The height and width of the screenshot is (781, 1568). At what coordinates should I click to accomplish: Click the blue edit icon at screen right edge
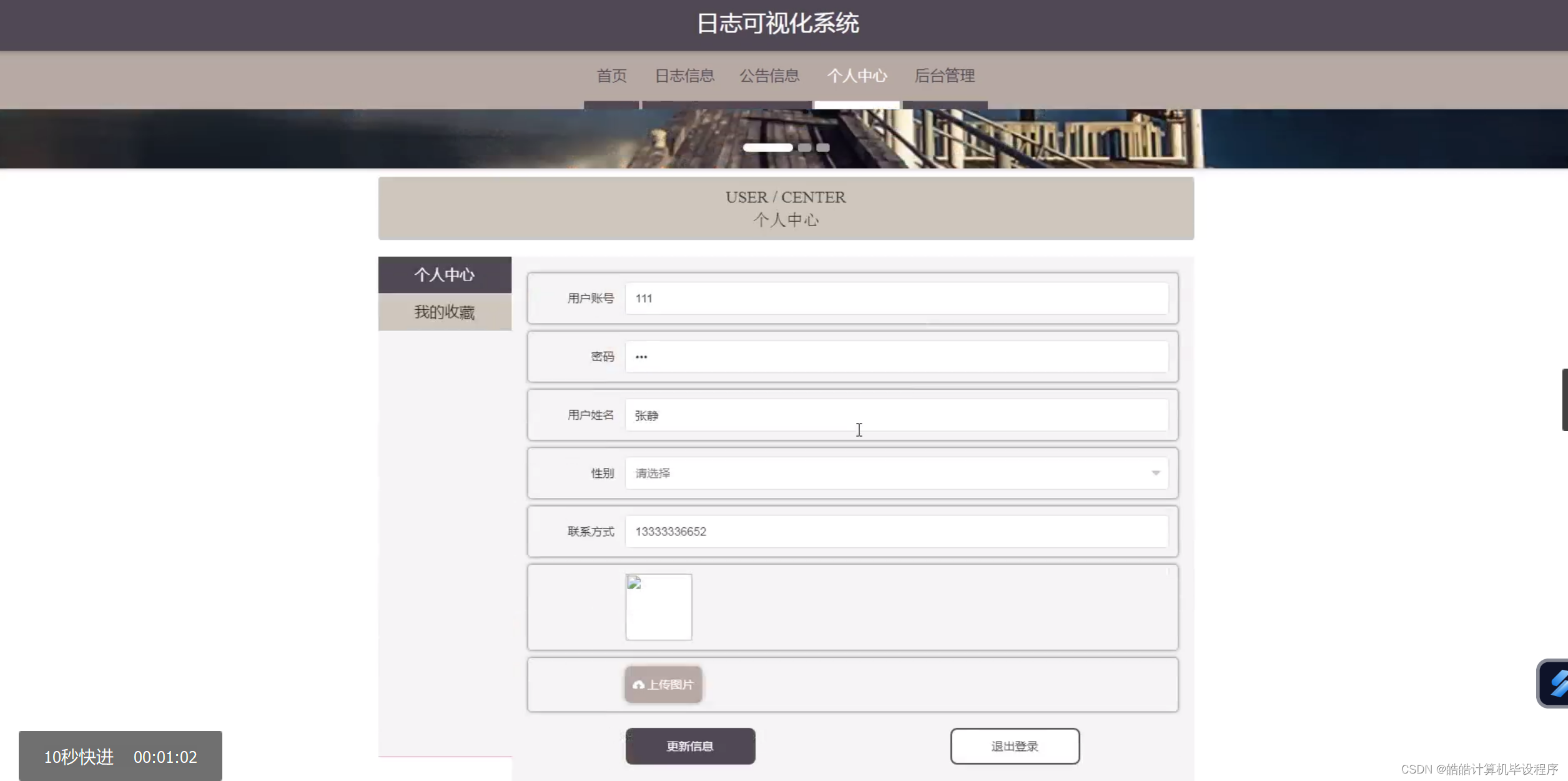(1554, 684)
